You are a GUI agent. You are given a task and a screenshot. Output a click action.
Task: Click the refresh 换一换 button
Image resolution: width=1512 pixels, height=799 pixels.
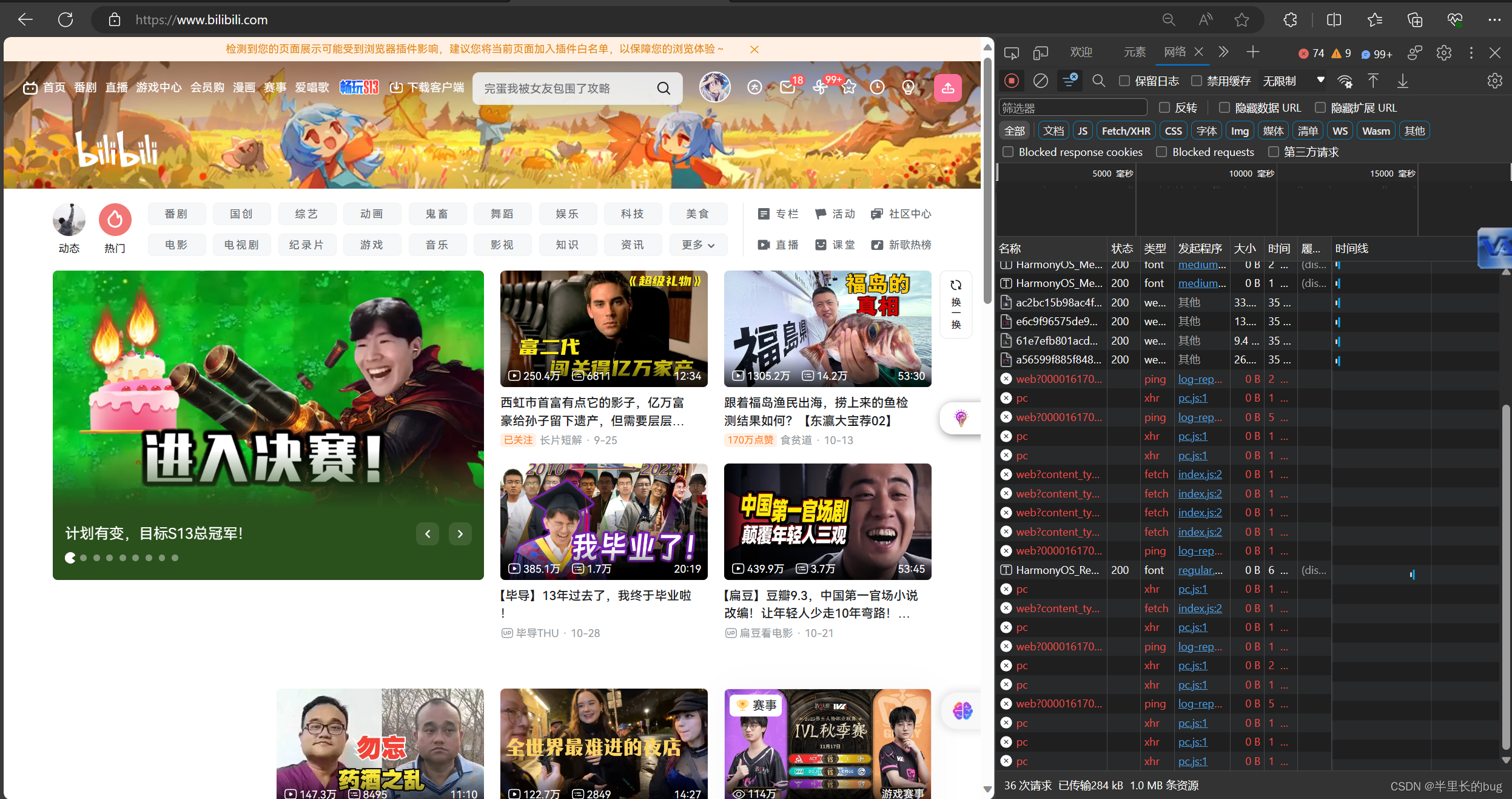[956, 304]
